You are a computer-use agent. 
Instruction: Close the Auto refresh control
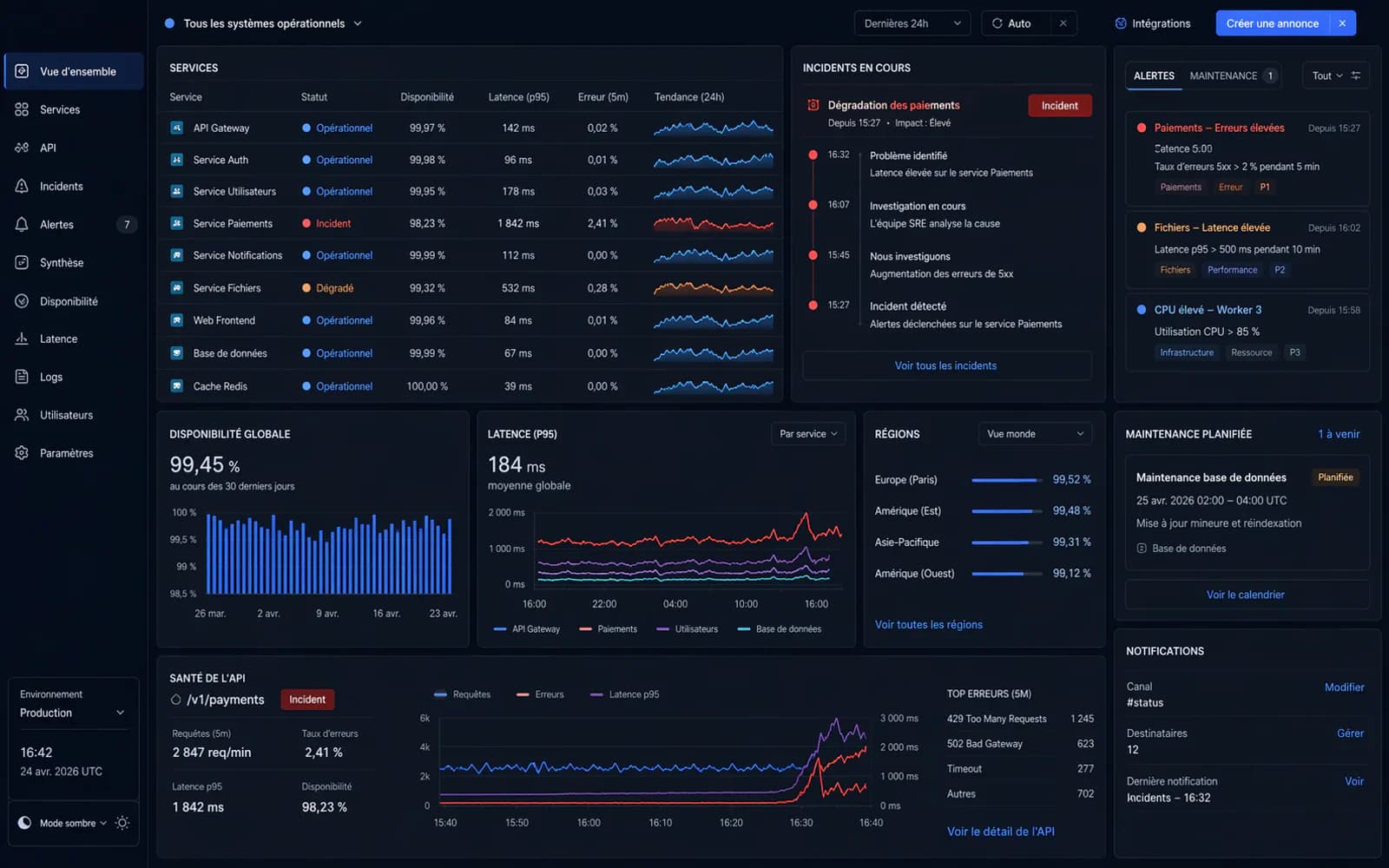[1063, 23]
